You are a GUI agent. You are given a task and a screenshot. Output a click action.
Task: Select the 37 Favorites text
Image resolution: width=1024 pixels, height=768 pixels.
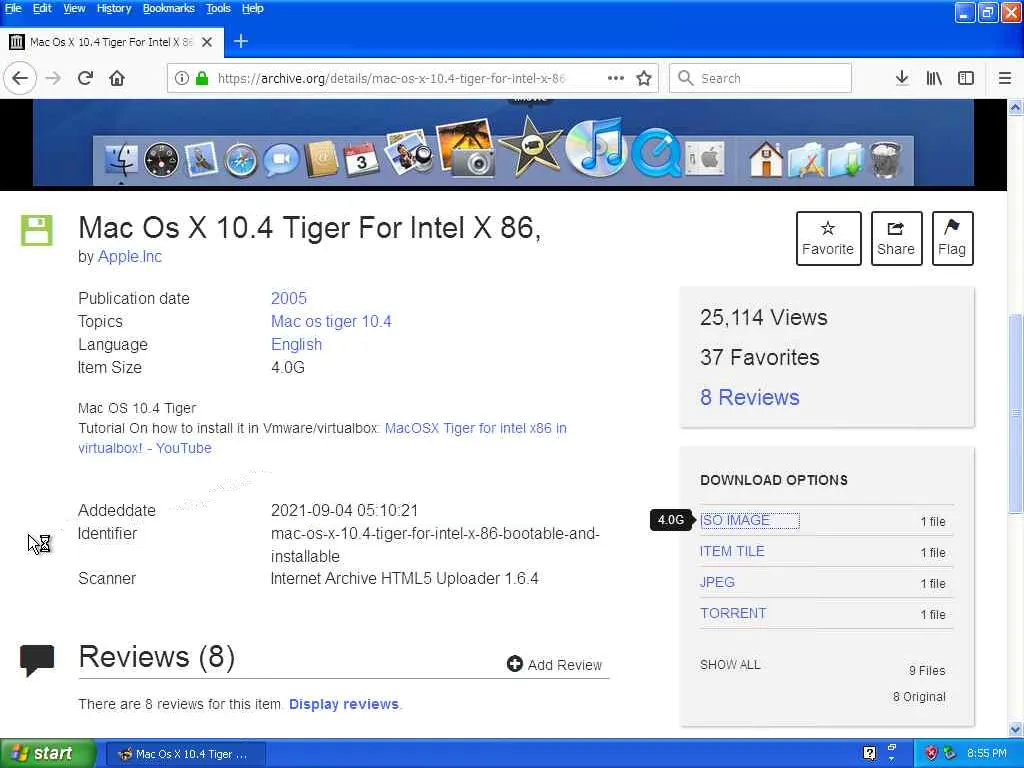coord(760,357)
